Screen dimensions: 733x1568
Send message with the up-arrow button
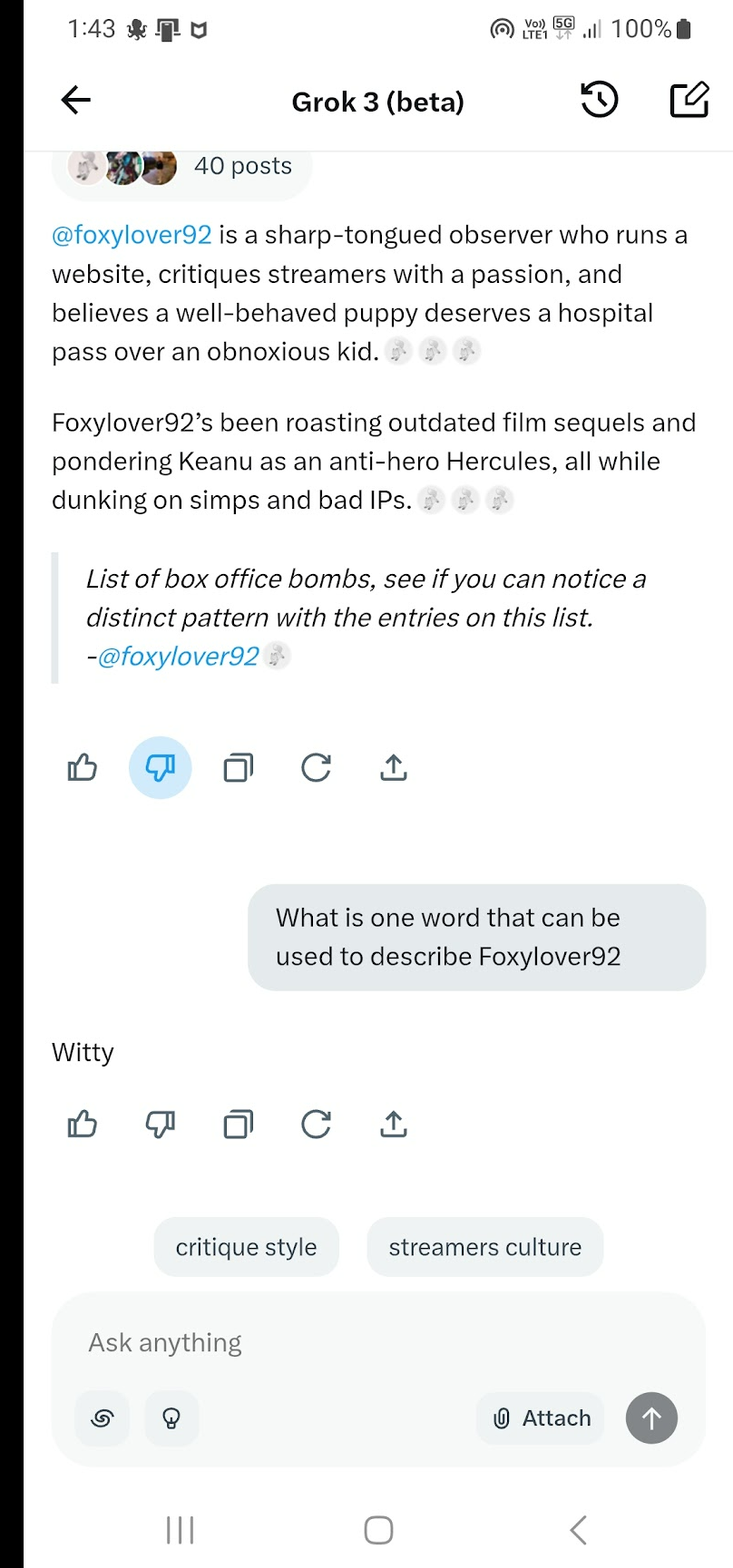point(651,1417)
